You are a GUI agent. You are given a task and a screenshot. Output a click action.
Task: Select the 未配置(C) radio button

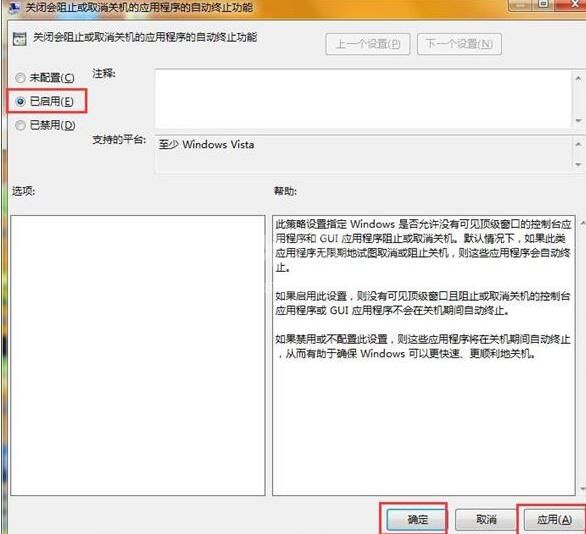[x=20, y=78]
